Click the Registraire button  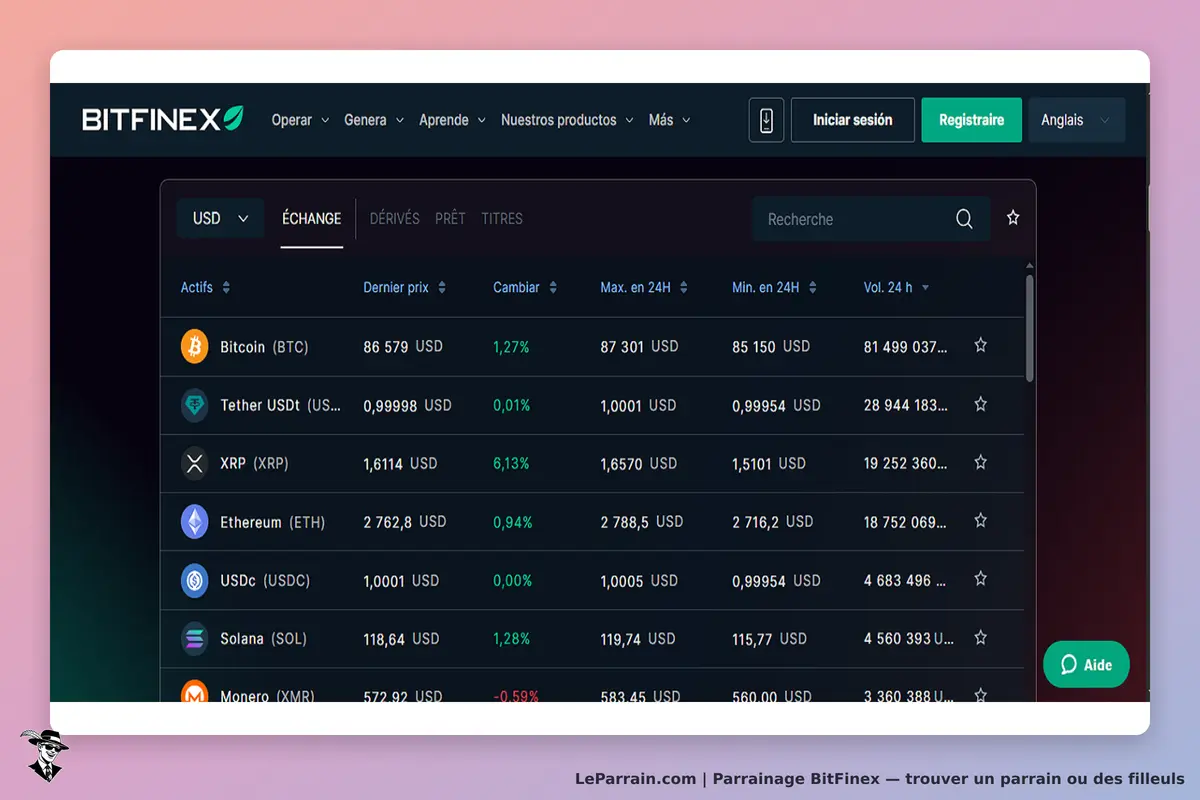pos(972,120)
